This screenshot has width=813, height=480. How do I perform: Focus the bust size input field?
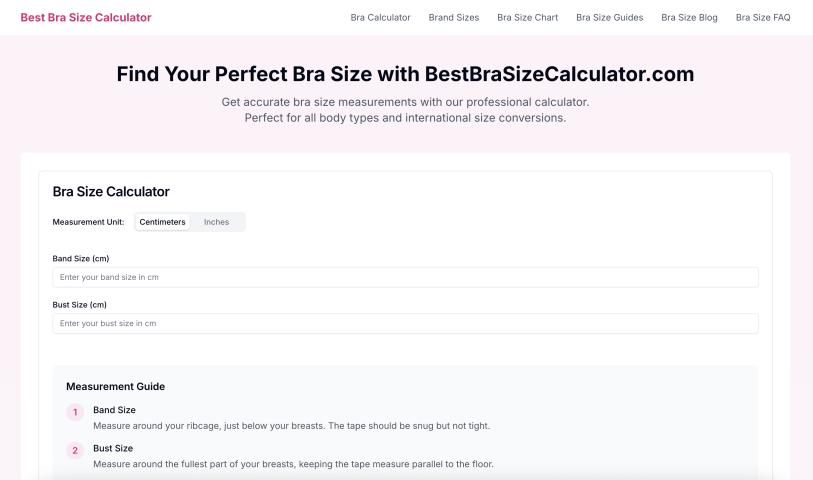tap(405, 323)
